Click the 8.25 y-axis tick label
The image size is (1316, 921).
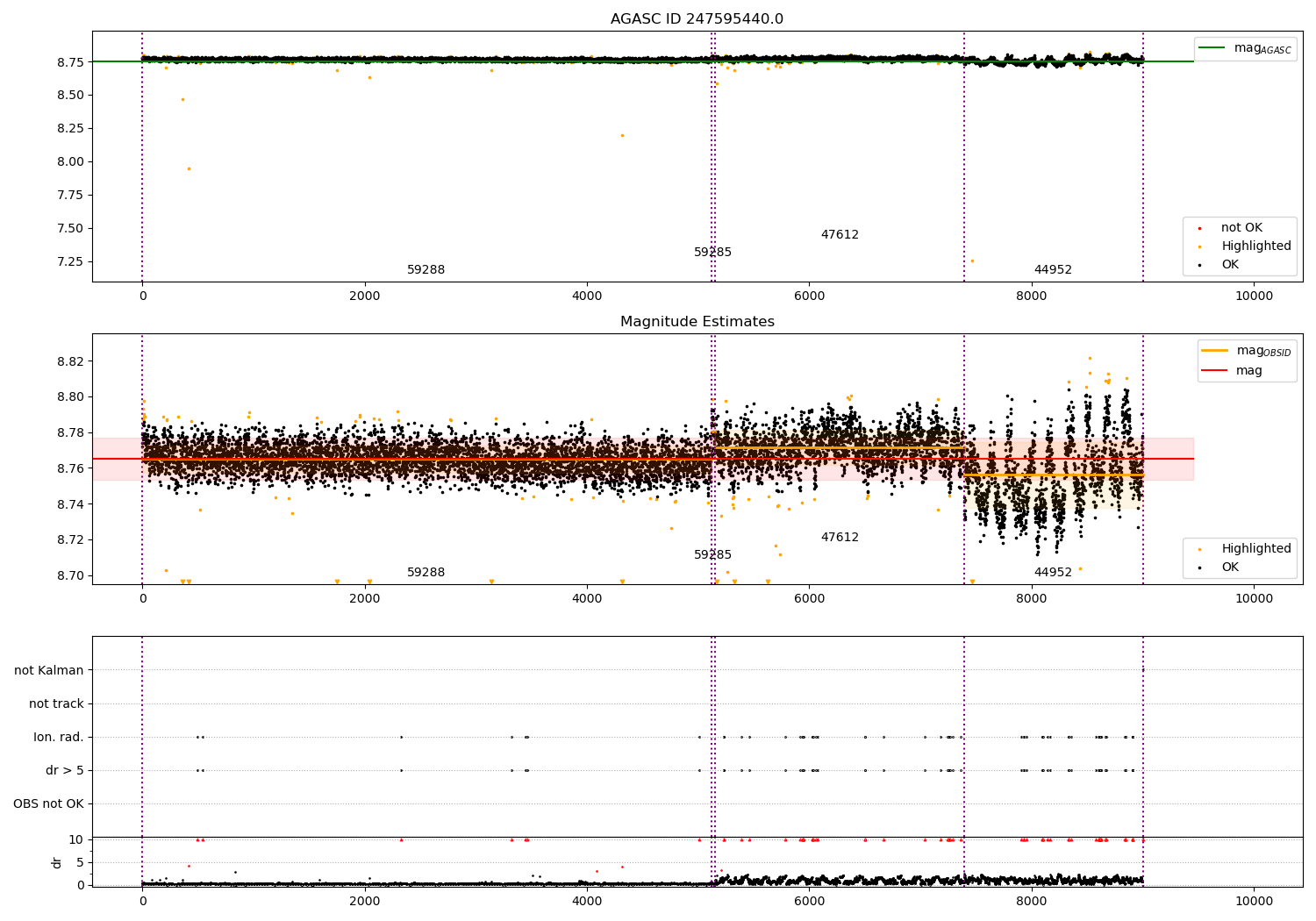tap(71, 128)
